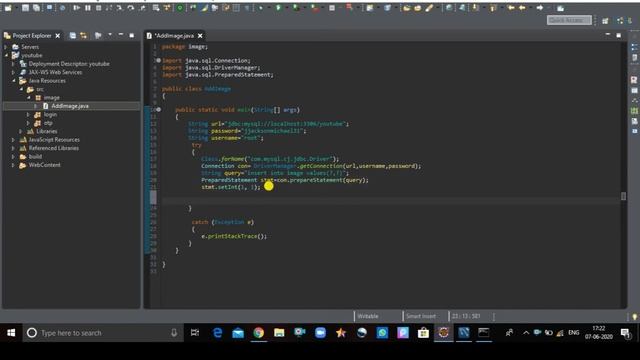Toggle Link with Editor in Project Explorer
640x360 pixels.
[84, 36]
